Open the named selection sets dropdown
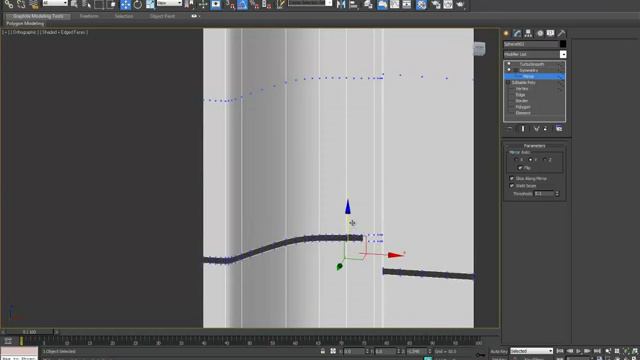This screenshot has height=360, width=640. [x=310, y=3]
